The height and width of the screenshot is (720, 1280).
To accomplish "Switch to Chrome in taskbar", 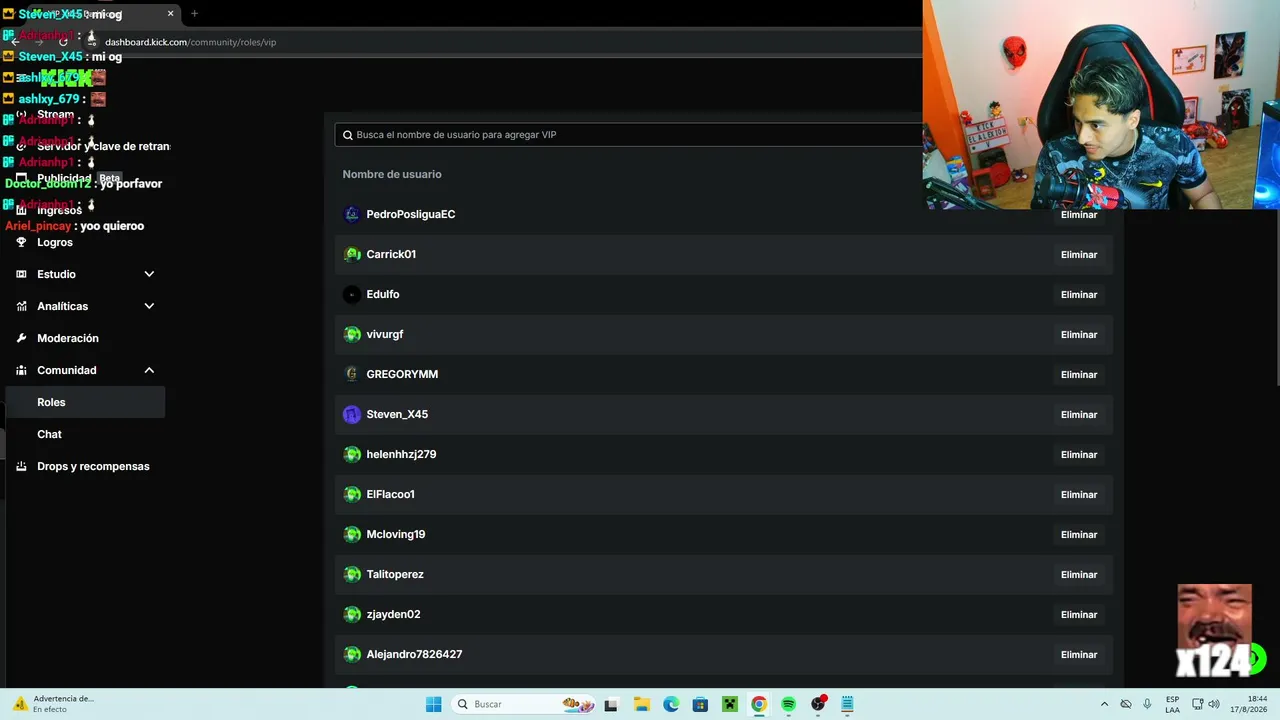I will (x=759, y=704).
